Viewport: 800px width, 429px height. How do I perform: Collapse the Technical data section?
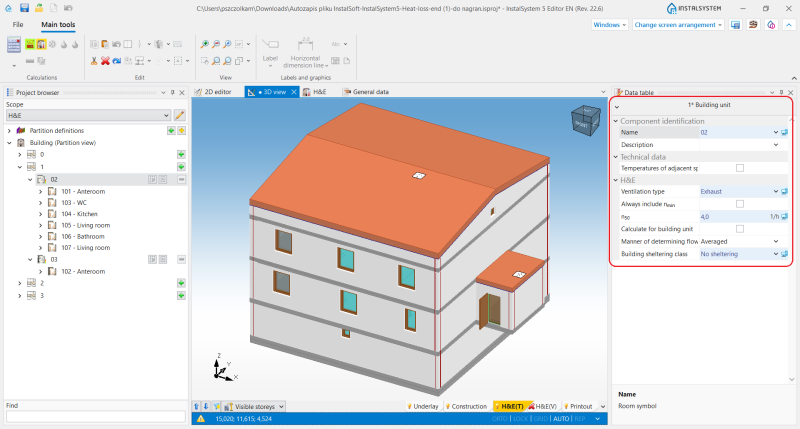coord(616,157)
